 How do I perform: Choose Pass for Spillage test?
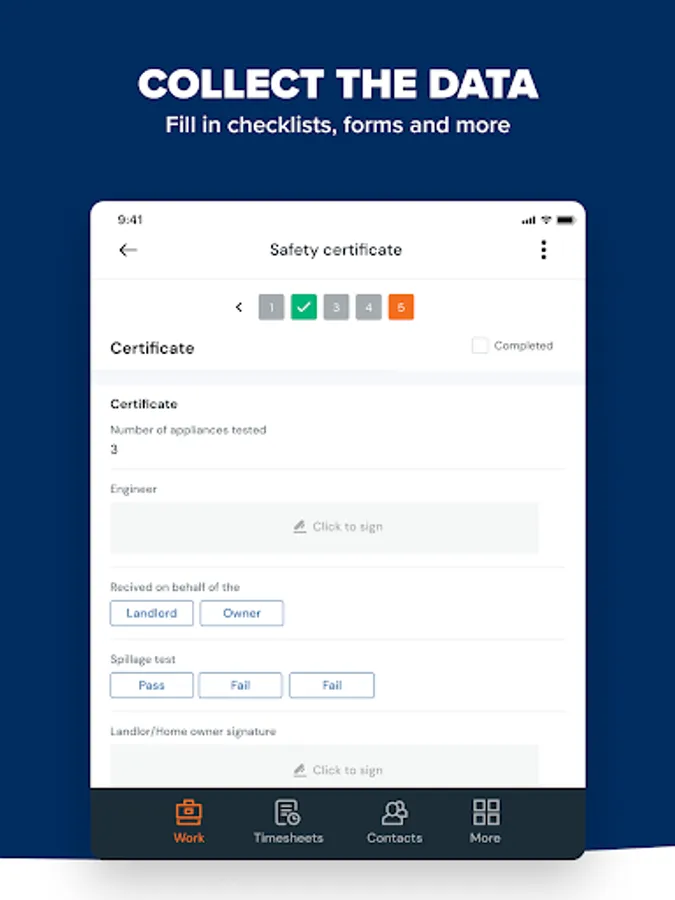click(152, 685)
